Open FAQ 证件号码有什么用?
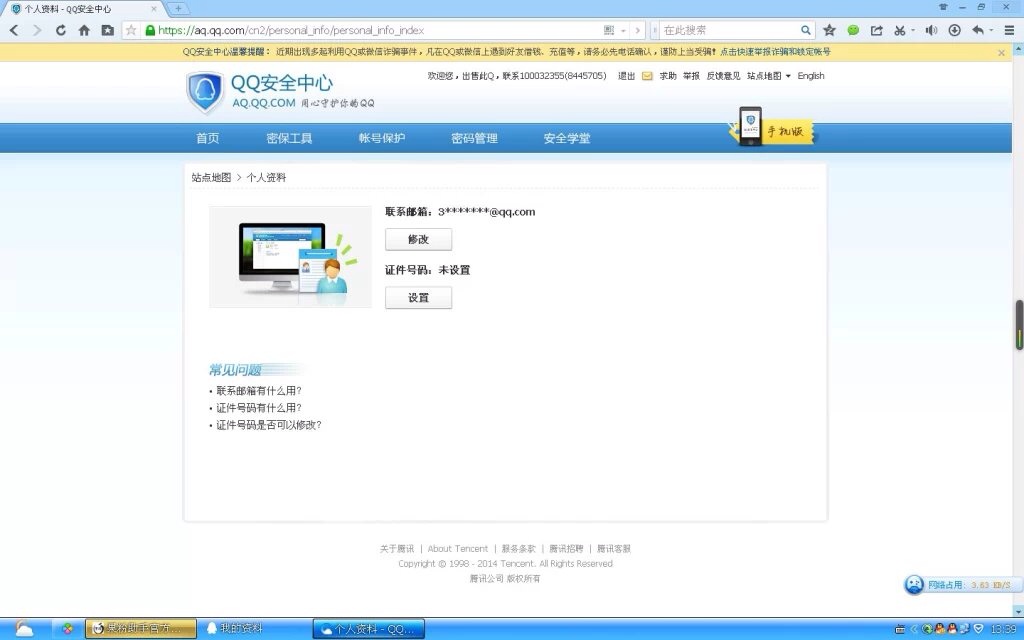The image size is (1024, 640). tap(259, 408)
